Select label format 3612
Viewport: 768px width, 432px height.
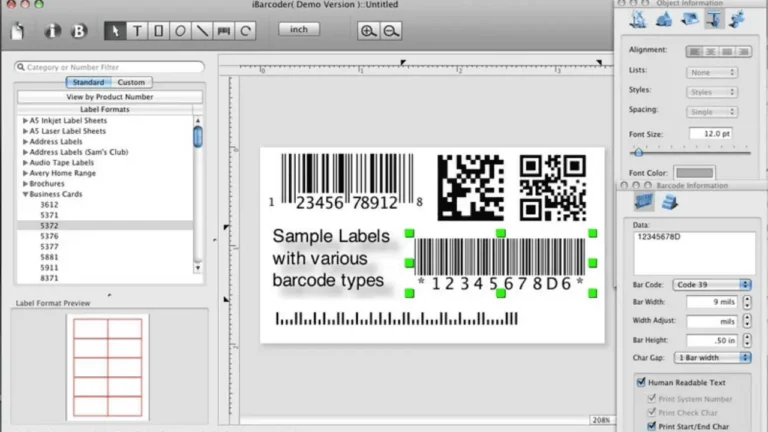click(x=49, y=205)
